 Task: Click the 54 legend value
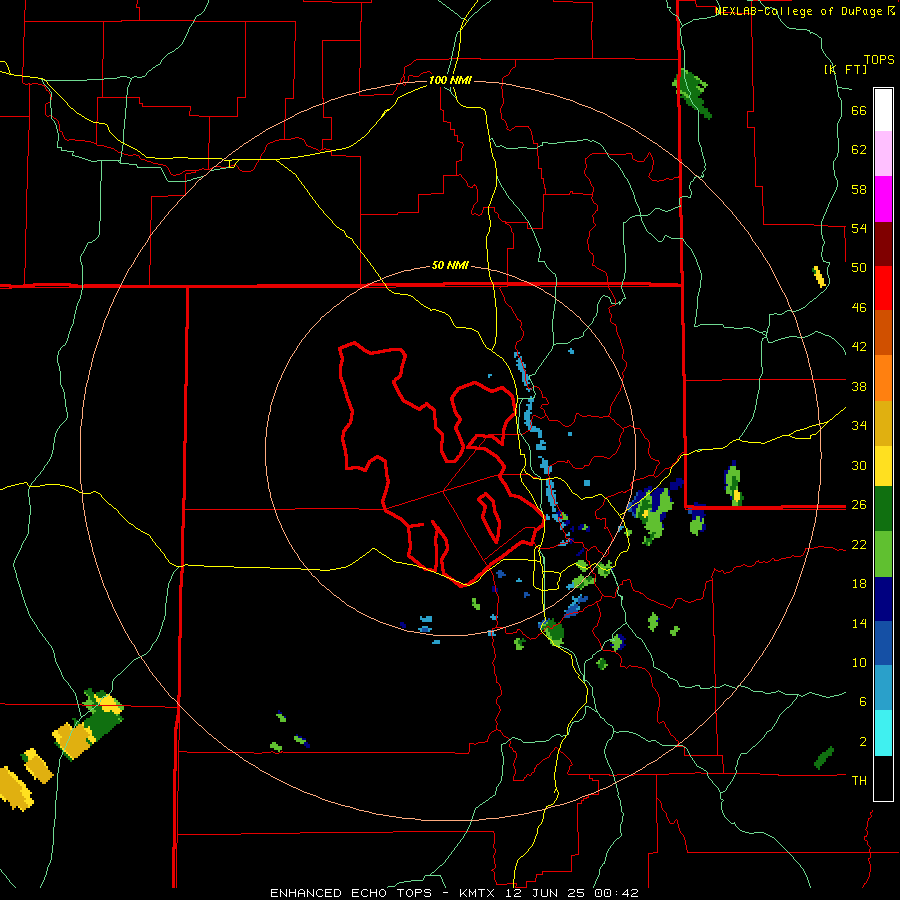point(859,228)
